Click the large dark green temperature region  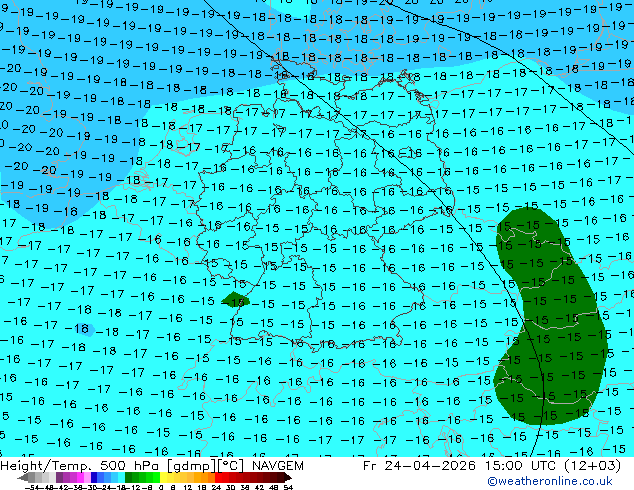[x=552, y=317]
